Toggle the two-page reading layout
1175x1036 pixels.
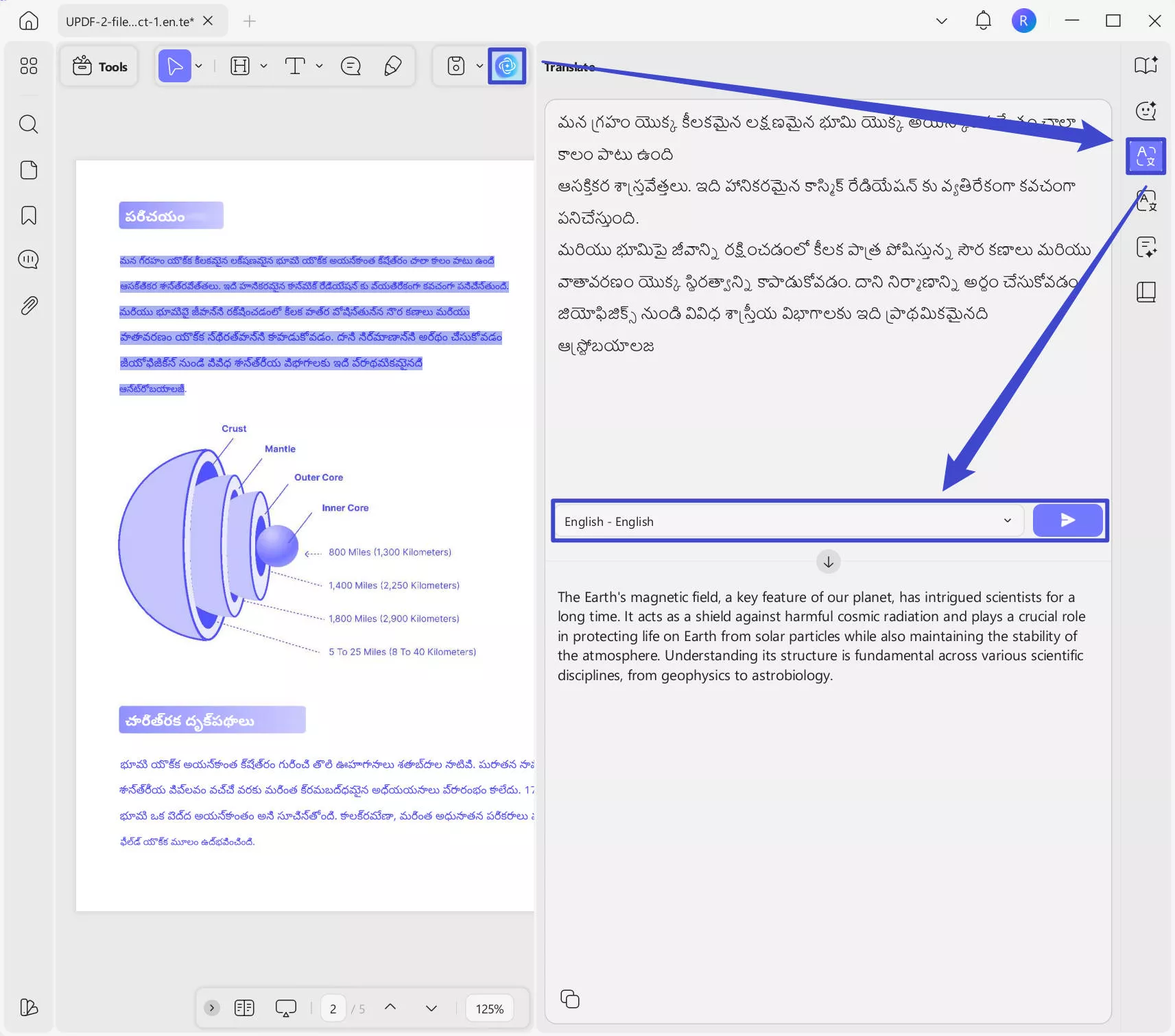point(244,1008)
